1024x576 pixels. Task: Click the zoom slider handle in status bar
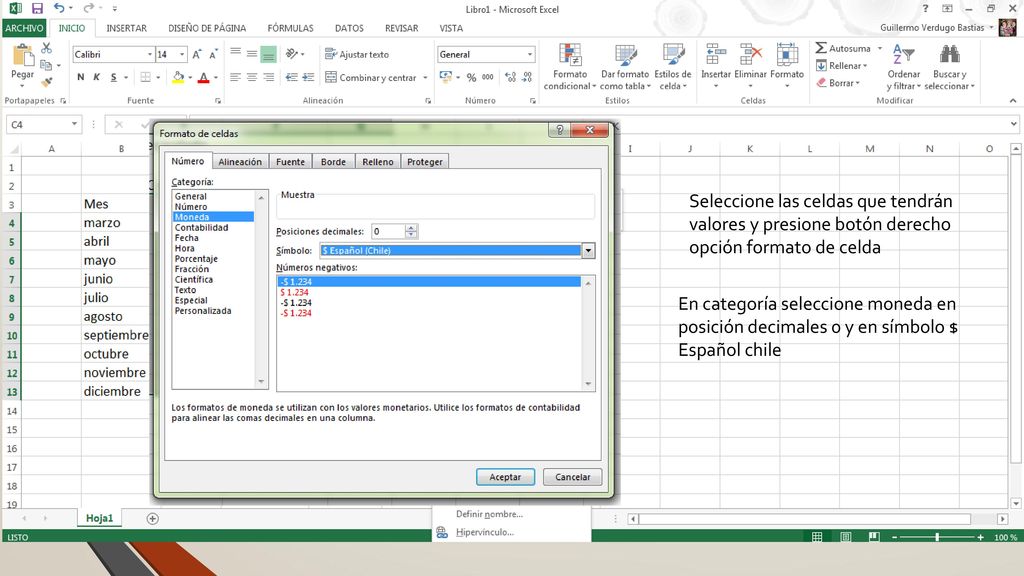(937, 537)
